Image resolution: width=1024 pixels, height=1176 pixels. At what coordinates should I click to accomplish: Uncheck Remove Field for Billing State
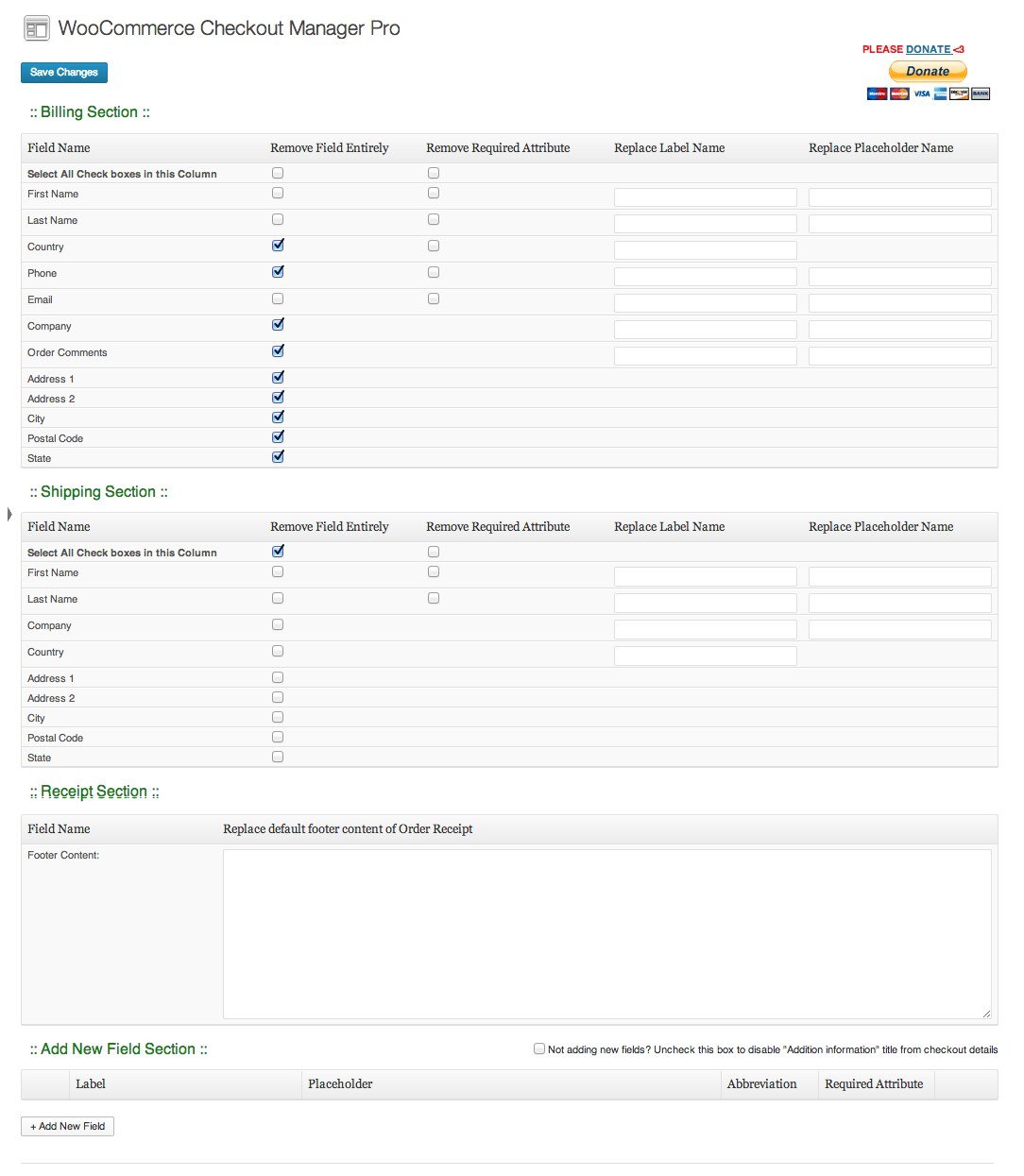[278, 457]
